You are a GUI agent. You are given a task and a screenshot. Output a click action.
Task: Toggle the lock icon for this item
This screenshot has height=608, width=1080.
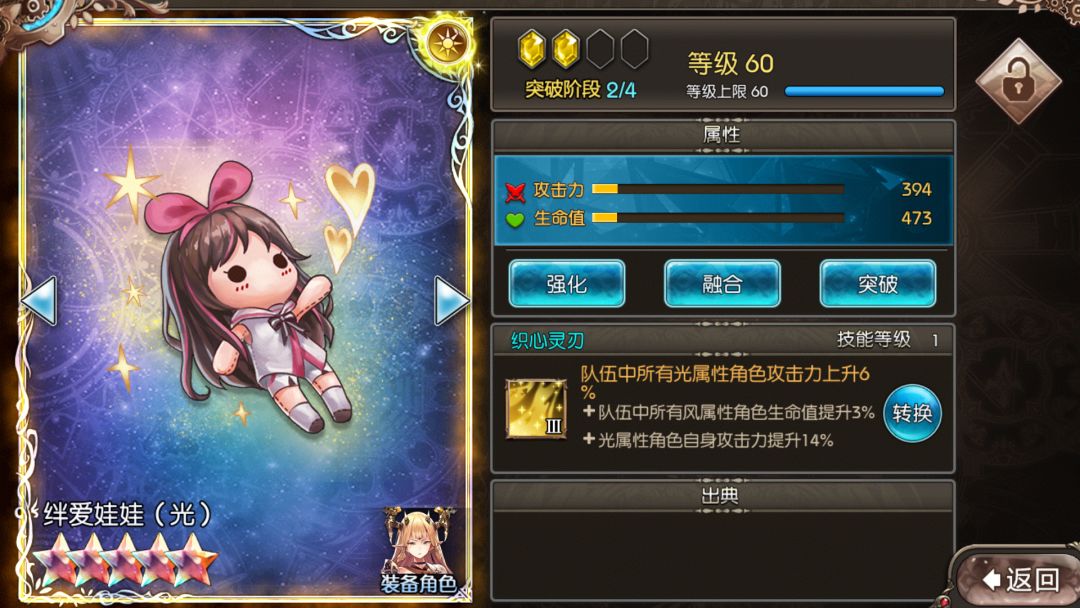1018,82
